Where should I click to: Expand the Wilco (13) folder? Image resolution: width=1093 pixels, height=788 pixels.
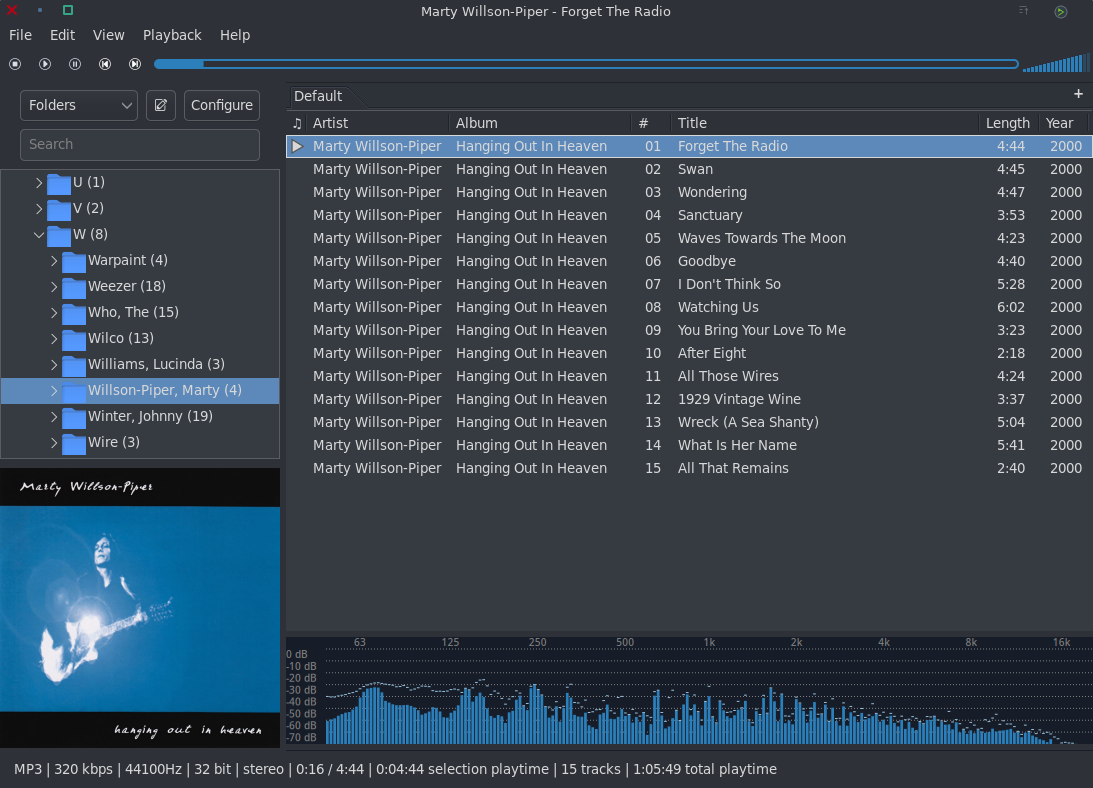tap(54, 339)
